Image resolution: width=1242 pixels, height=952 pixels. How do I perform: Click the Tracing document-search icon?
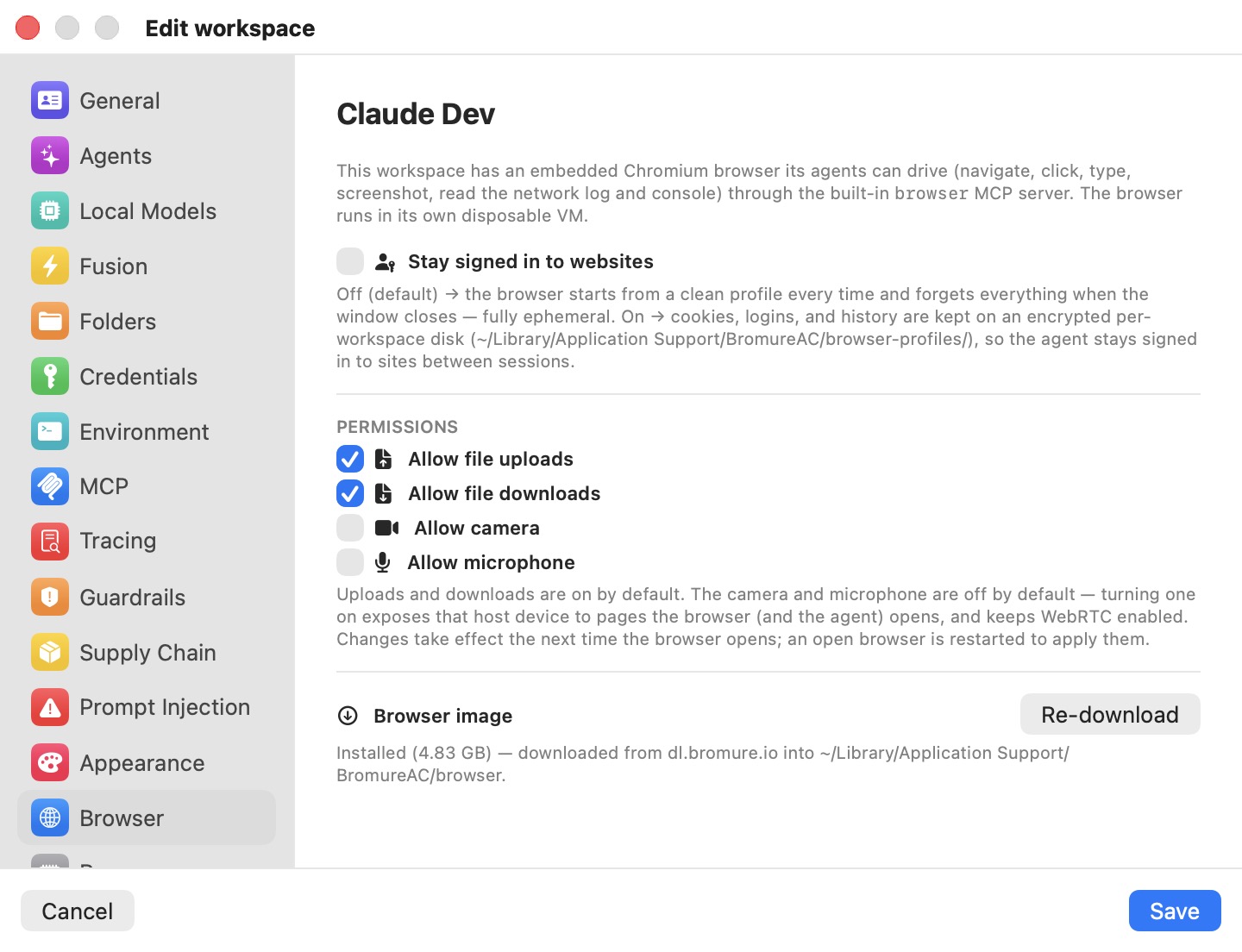50,542
